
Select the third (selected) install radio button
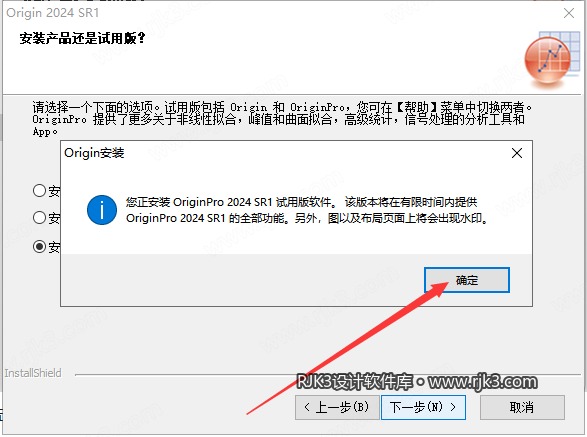[39, 246]
